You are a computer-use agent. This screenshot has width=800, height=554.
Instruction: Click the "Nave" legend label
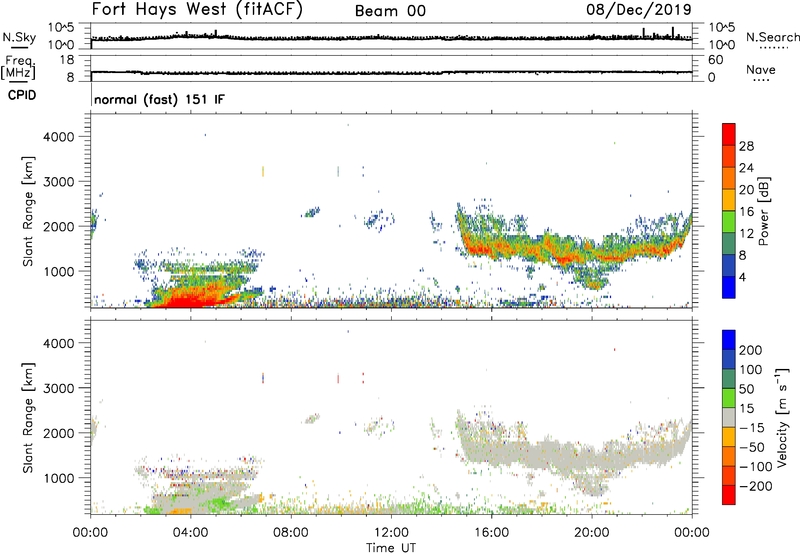pyautogui.click(x=761, y=69)
